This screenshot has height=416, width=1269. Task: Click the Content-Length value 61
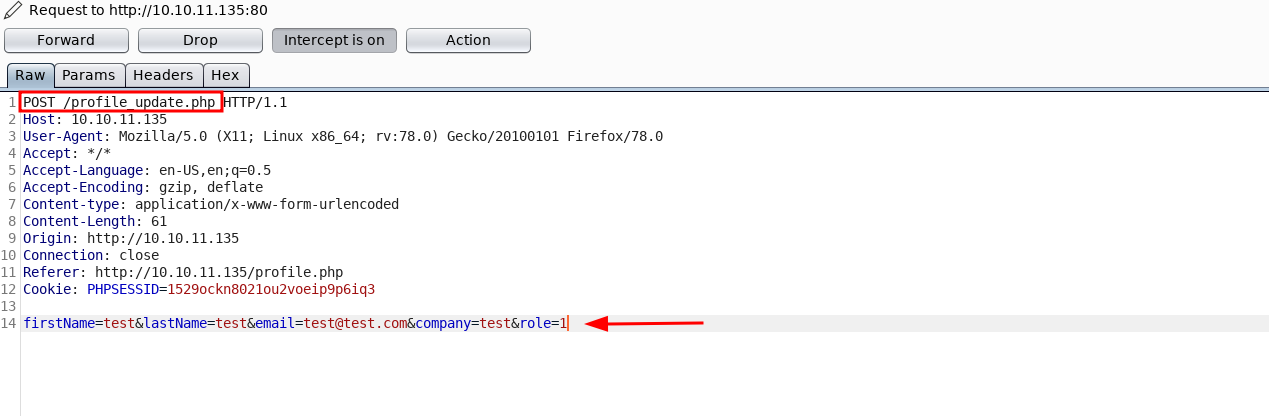click(x=159, y=221)
